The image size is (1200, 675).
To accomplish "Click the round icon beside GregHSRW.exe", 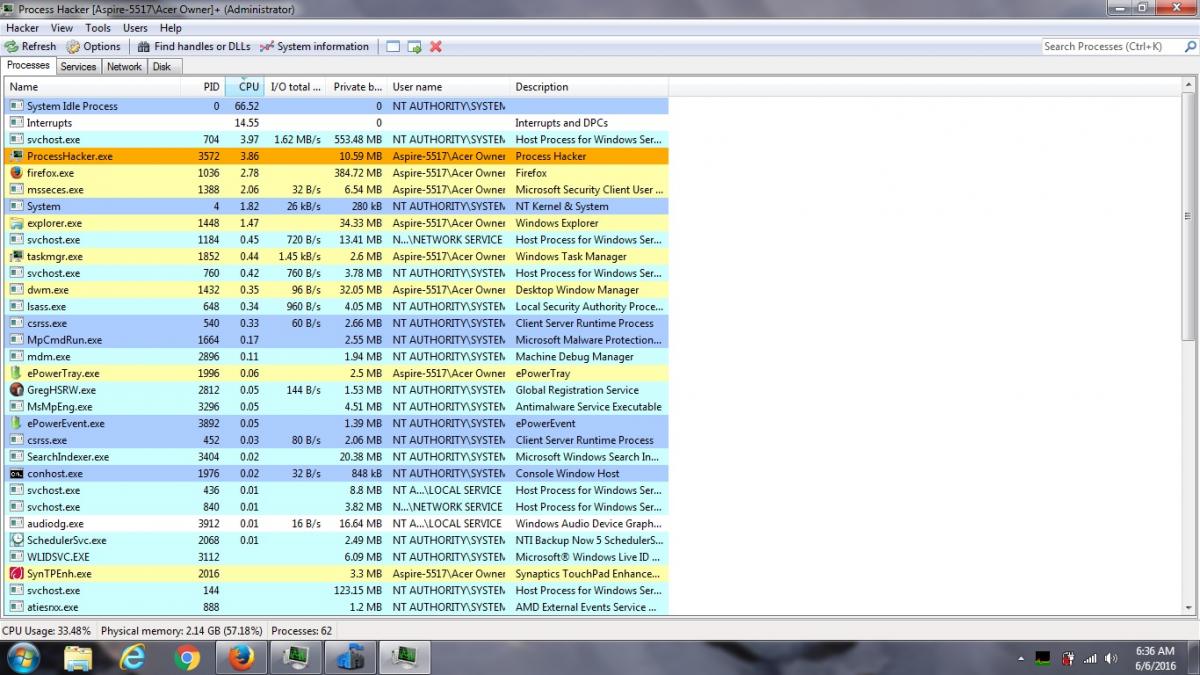I will pyautogui.click(x=16, y=390).
